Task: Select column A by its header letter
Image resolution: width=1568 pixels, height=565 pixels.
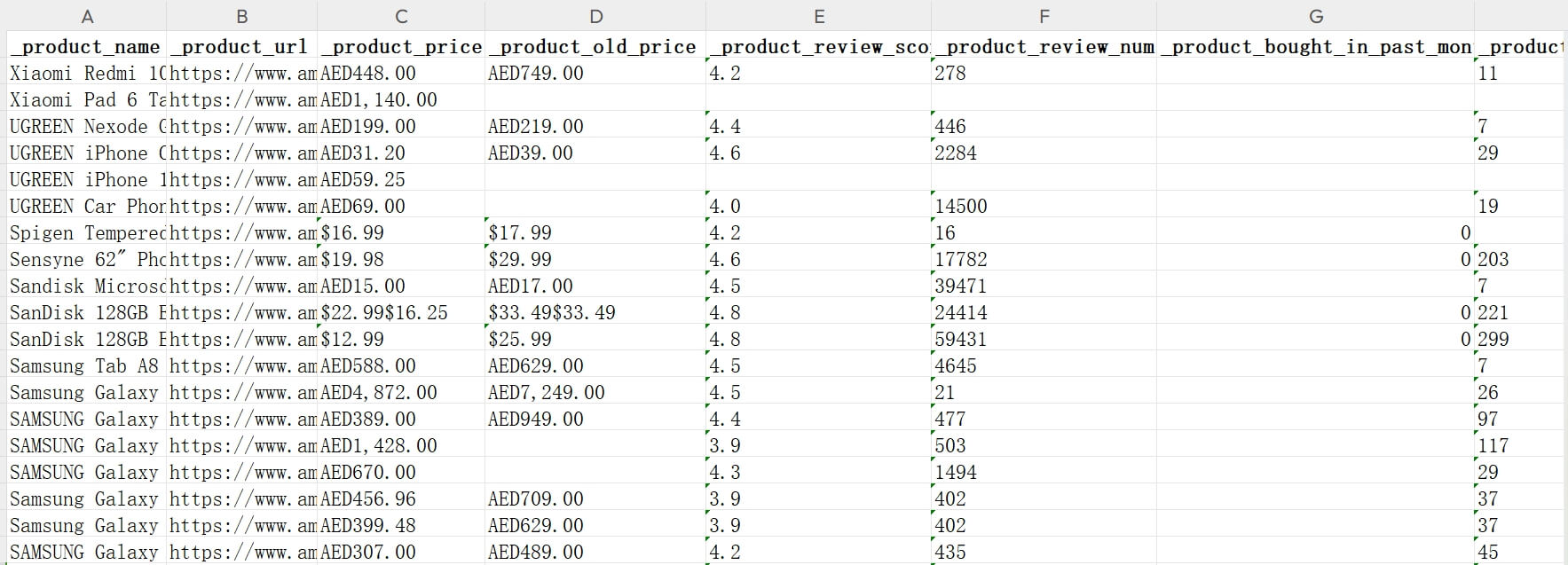Action: pyautogui.click(x=87, y=16)
